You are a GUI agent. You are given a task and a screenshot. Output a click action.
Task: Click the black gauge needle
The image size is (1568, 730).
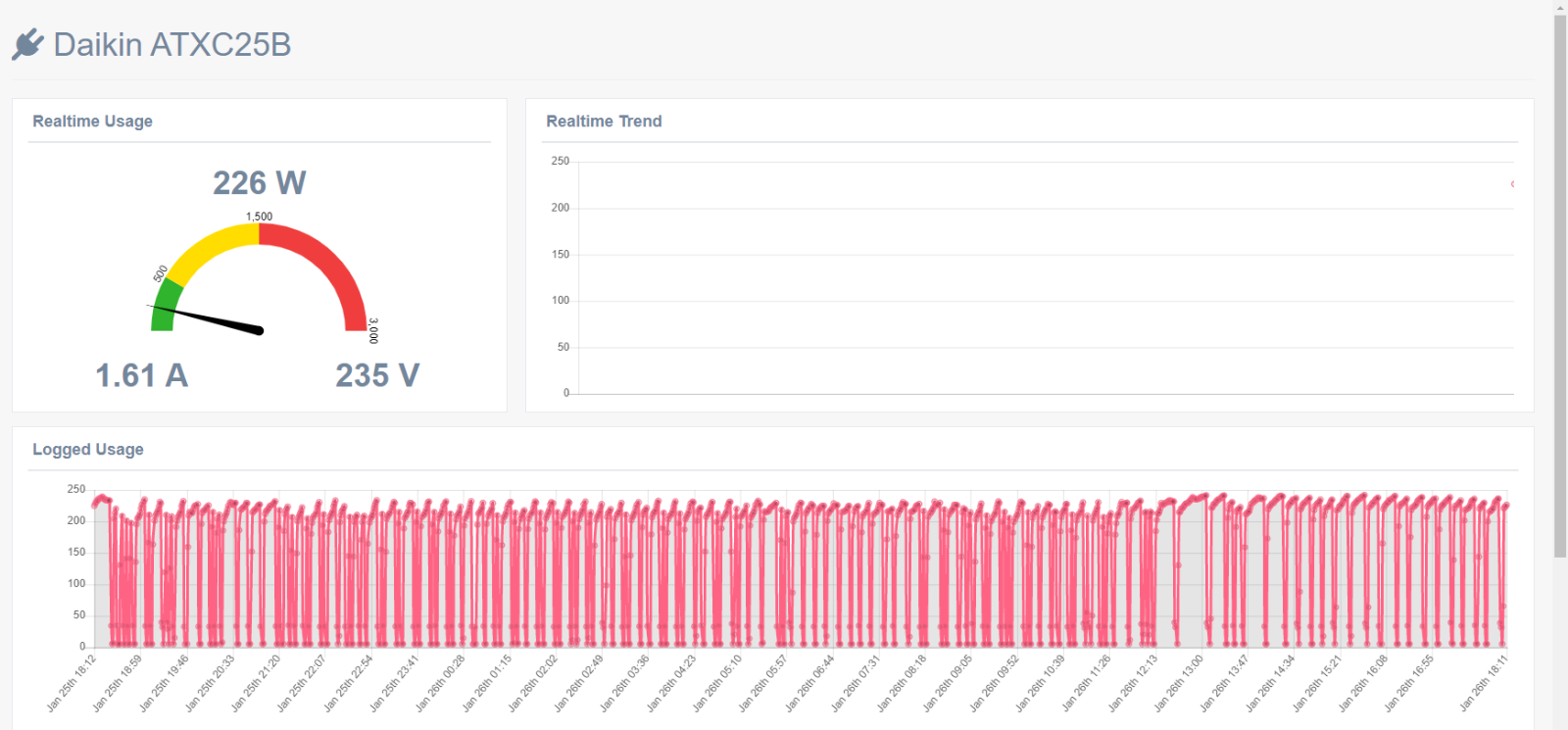[208, 319]
